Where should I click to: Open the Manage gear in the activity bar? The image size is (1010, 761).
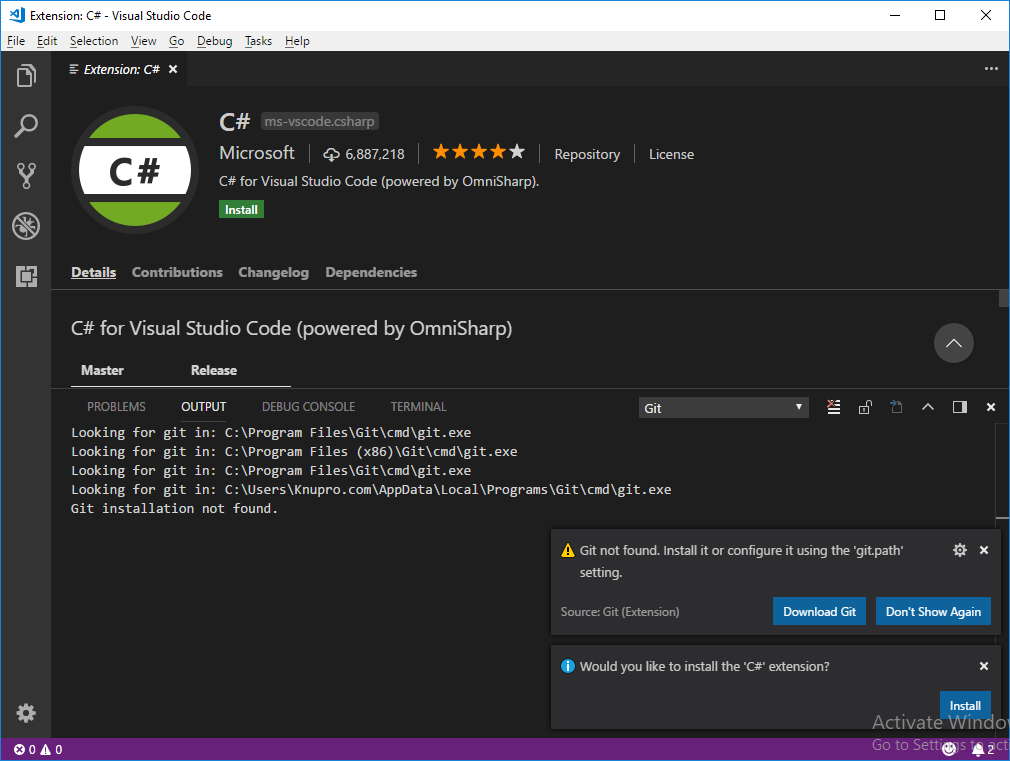26,713
